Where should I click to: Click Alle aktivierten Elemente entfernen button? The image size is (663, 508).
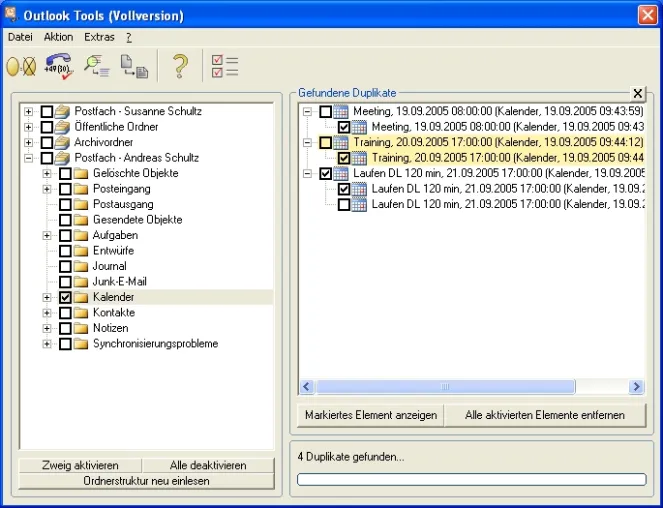click(x=545, y=415)
